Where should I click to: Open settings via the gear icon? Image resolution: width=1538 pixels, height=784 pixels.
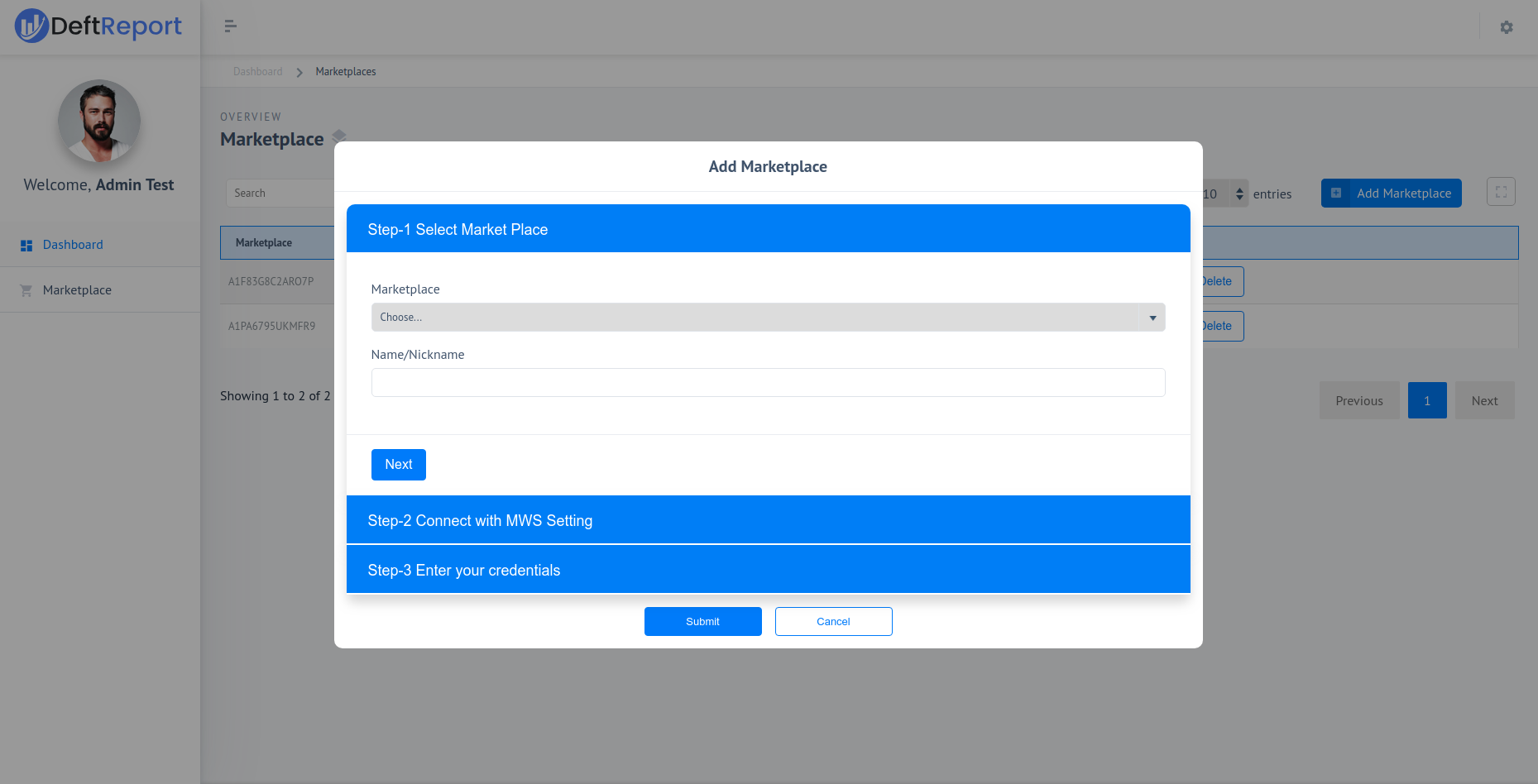[1507, 27]
